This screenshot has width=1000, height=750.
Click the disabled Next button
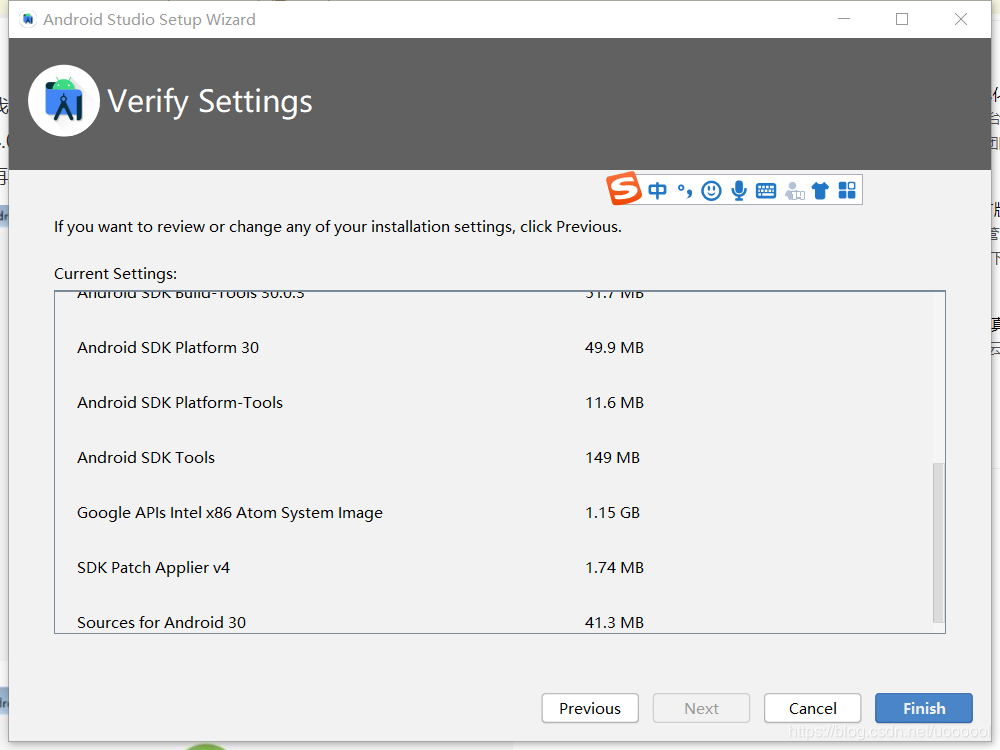pos(702,708)
